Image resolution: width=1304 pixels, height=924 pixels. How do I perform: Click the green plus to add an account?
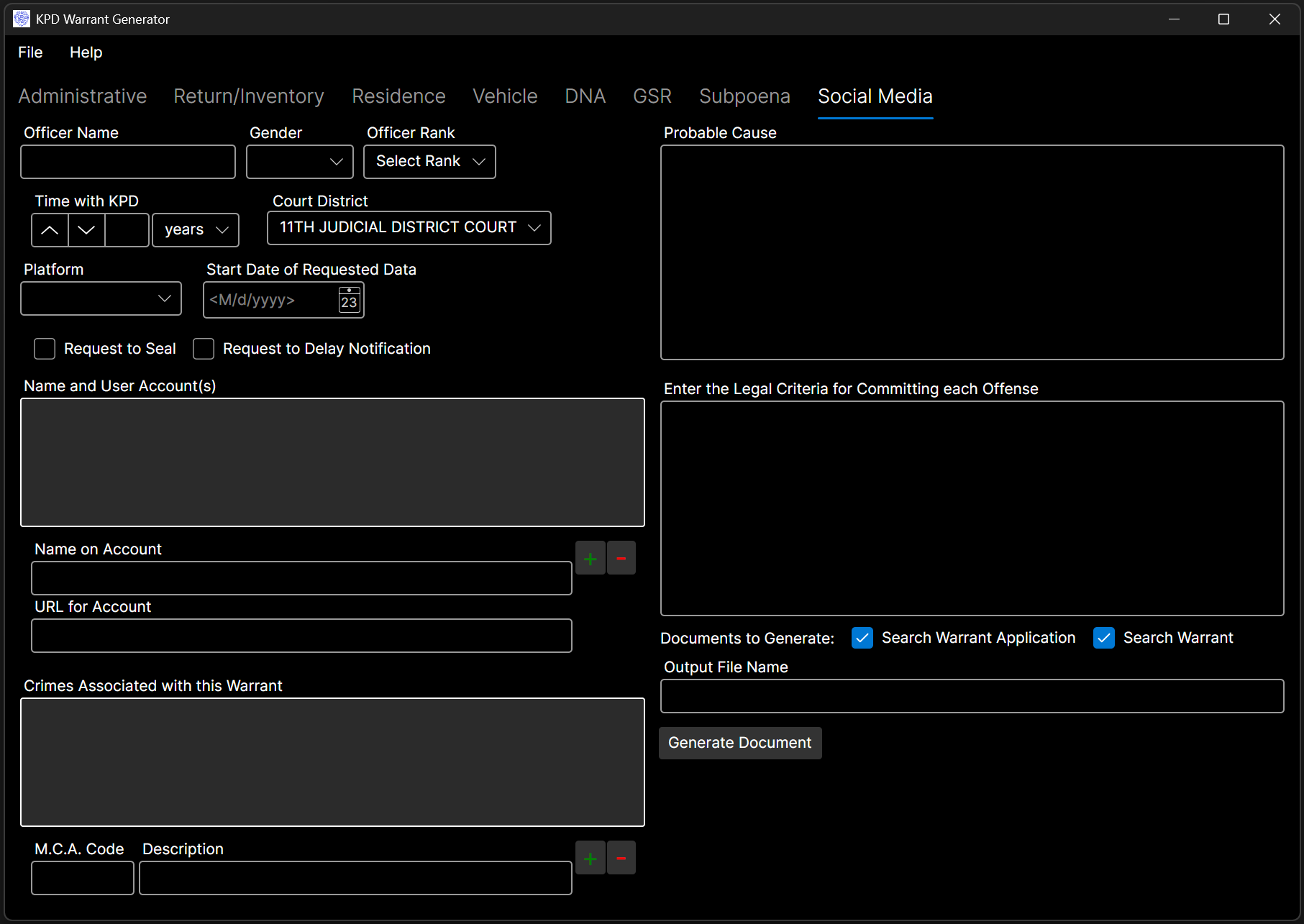pos(590,558)
